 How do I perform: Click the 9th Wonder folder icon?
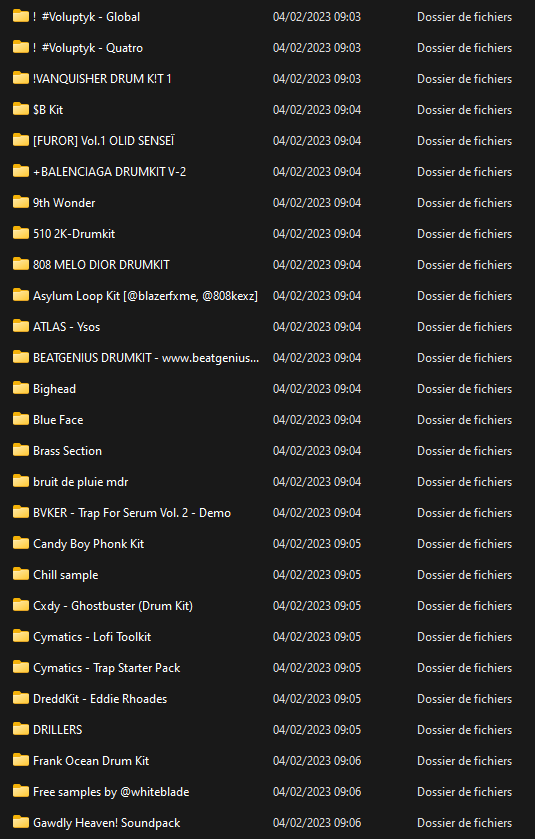(x=21, y=202)
